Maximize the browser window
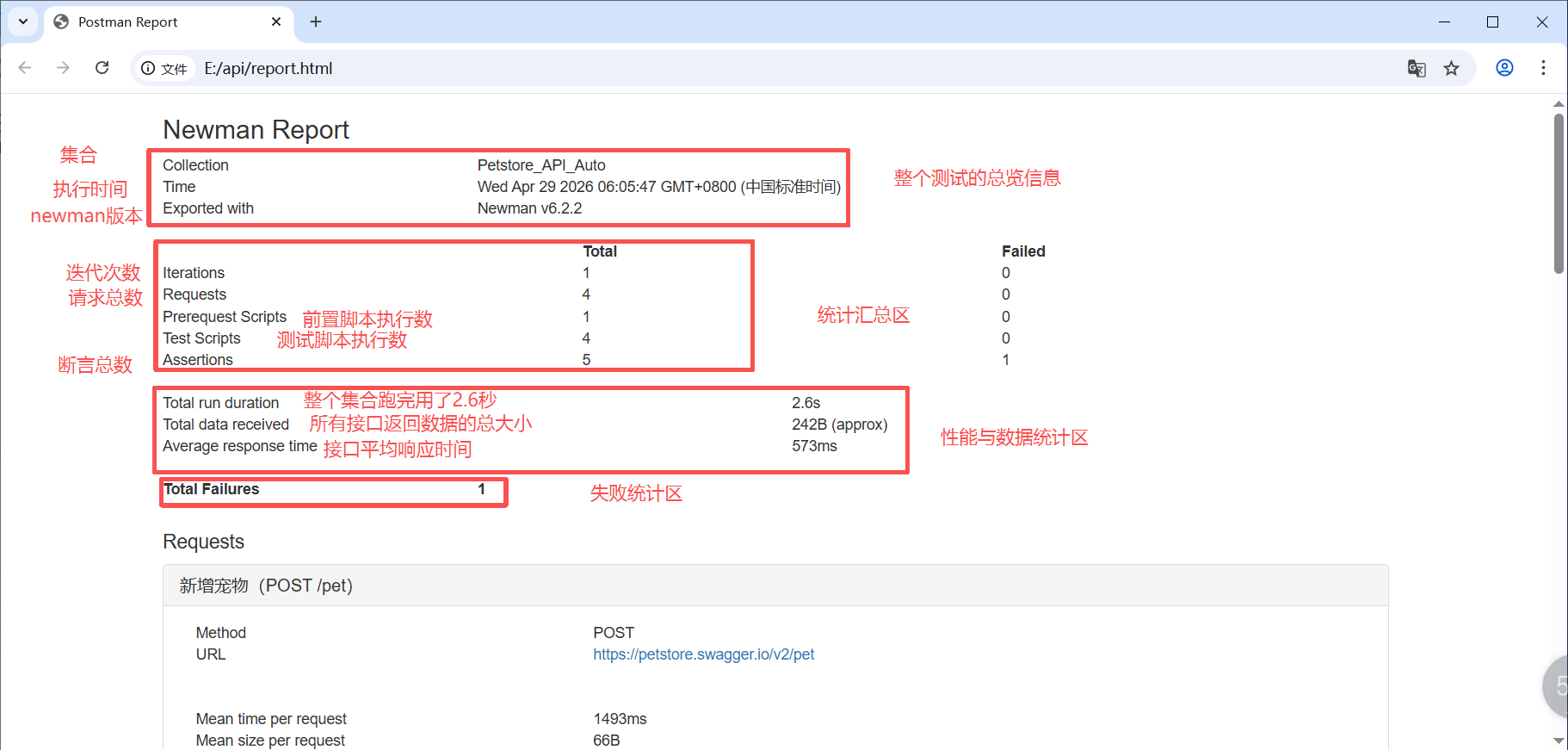 [1493, 22]
